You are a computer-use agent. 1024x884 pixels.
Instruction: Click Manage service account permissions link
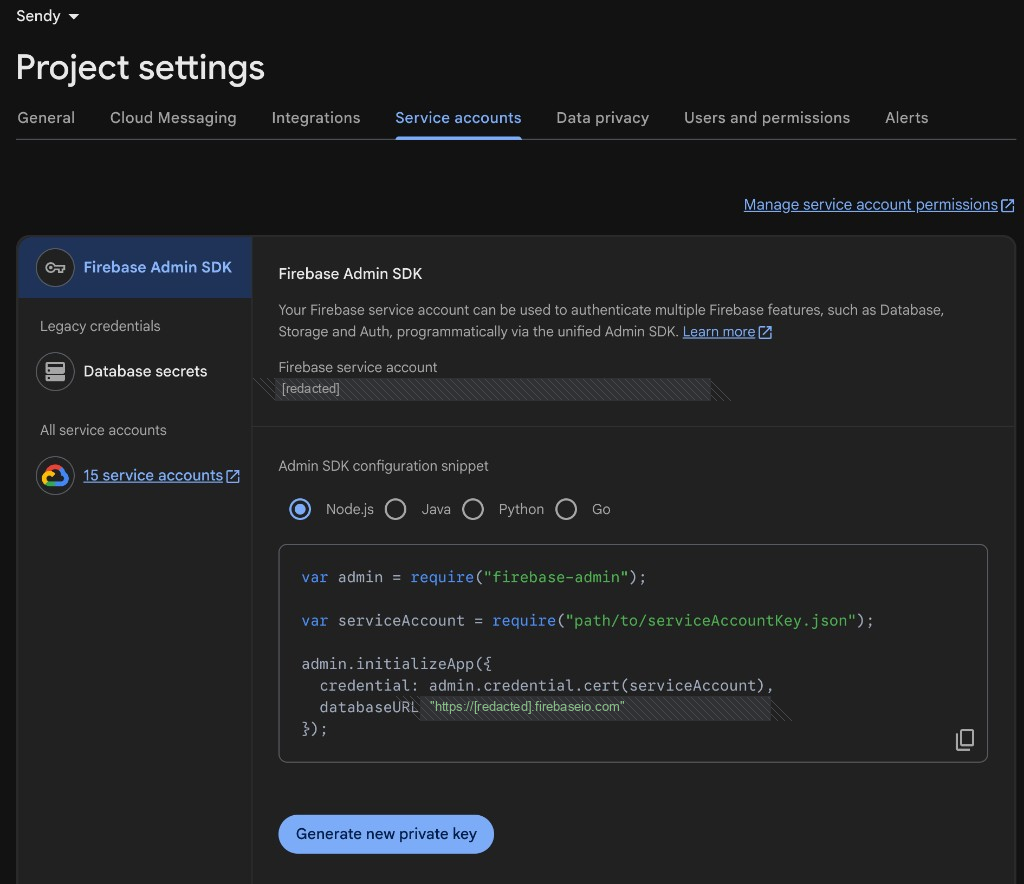click(x=871, y=204)
